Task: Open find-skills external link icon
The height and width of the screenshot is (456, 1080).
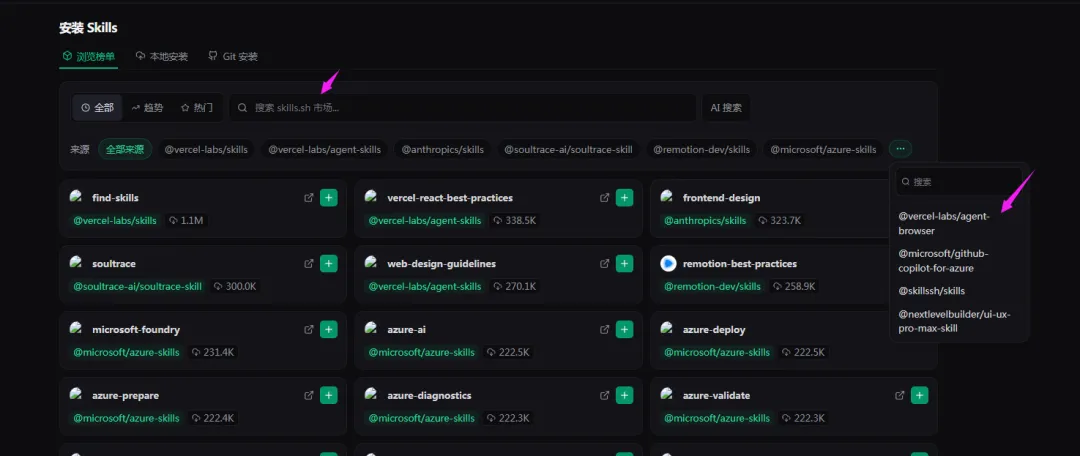Action: (x=309, y=198)
